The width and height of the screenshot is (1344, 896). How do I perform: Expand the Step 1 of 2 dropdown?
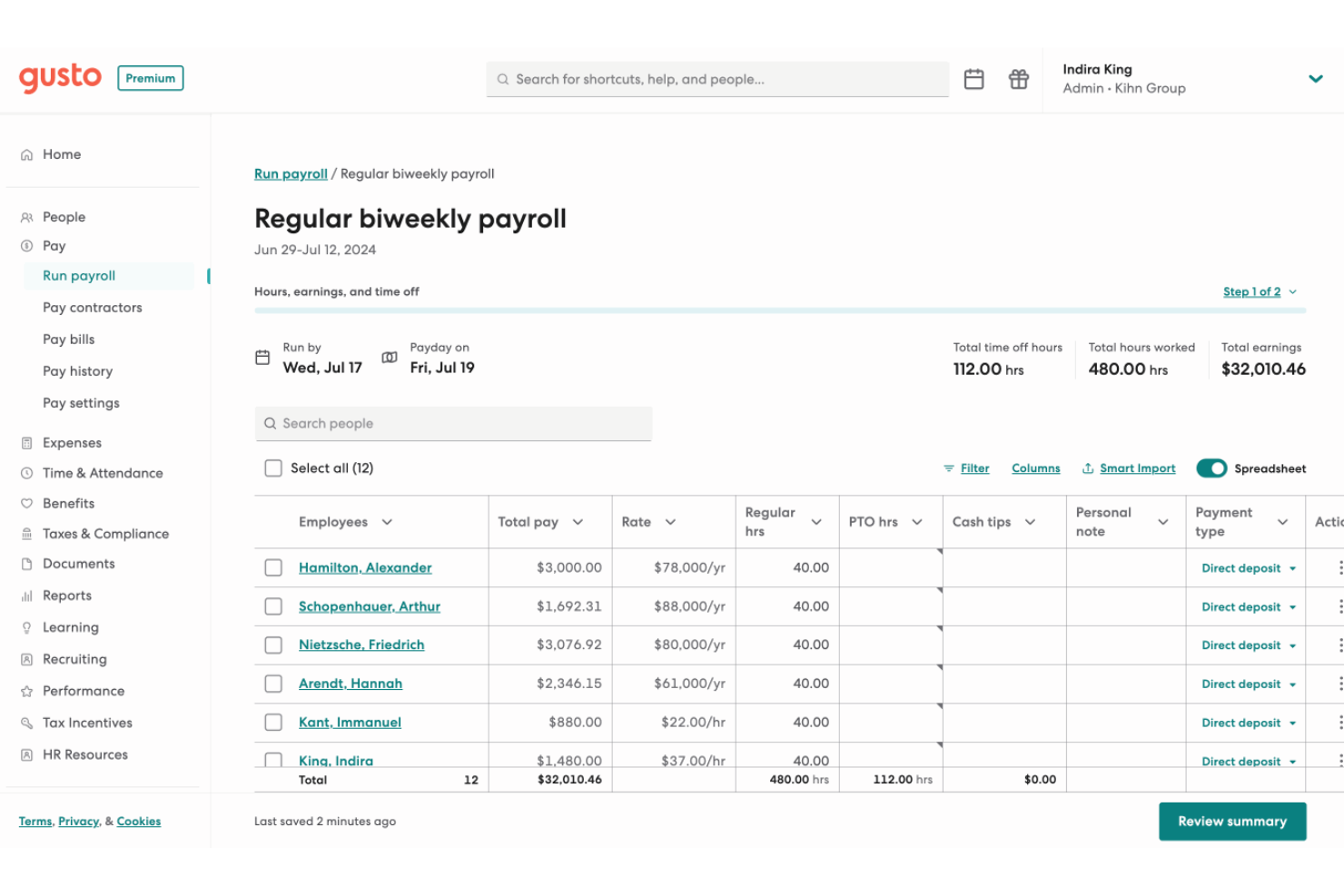click(x=1260, y=291)
